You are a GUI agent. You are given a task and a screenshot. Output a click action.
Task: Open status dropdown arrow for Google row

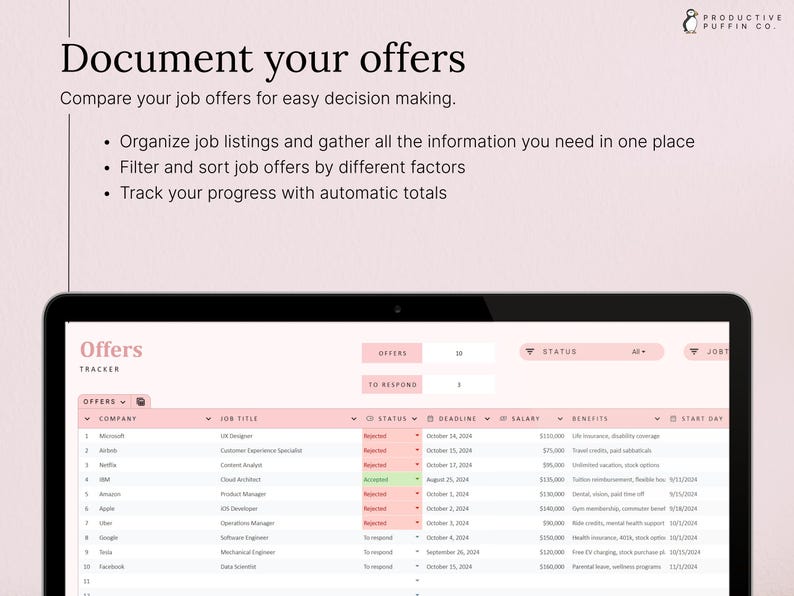[x=417, y=537]
